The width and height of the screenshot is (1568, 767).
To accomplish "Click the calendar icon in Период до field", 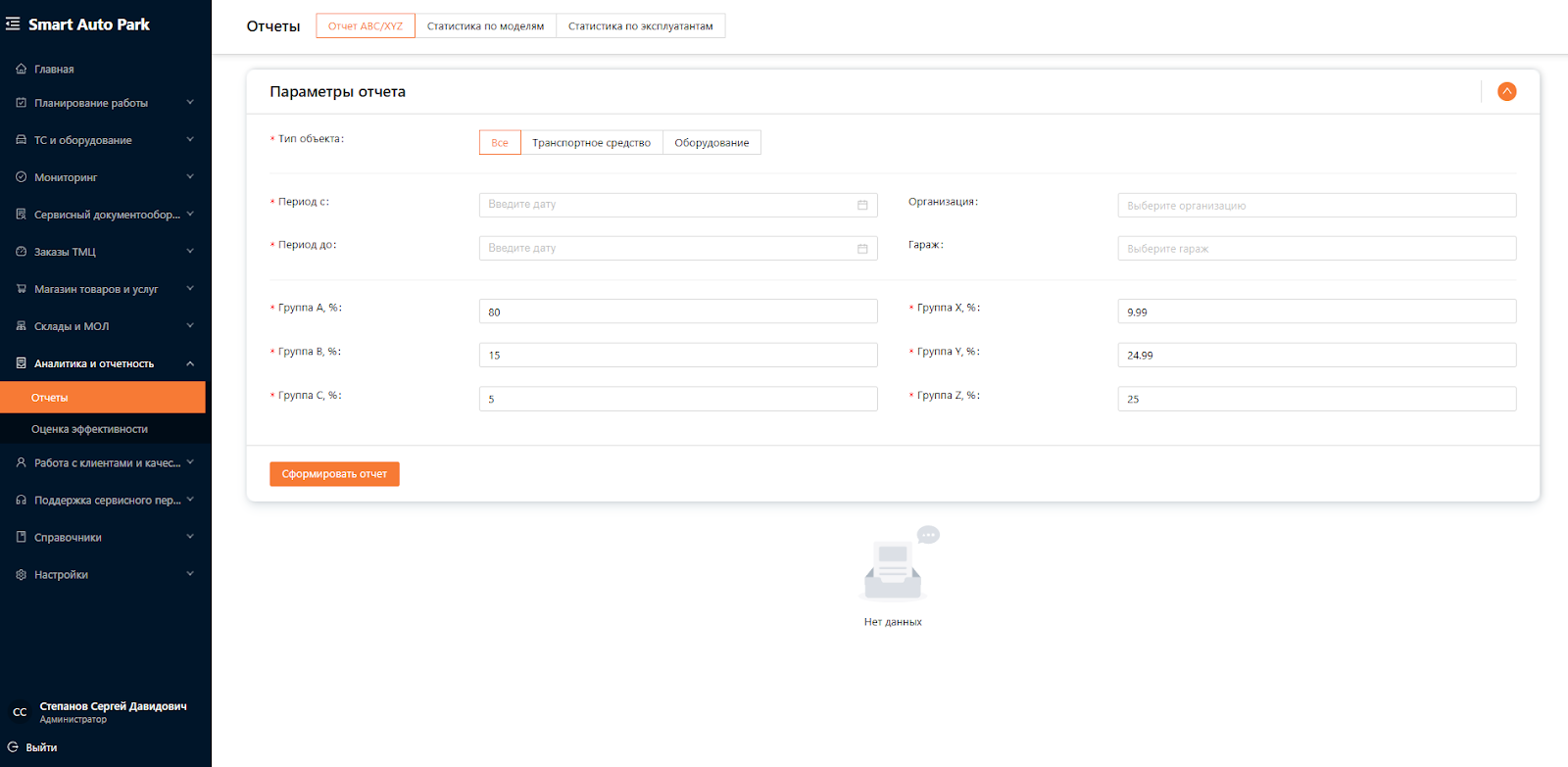I will point(862,249).
